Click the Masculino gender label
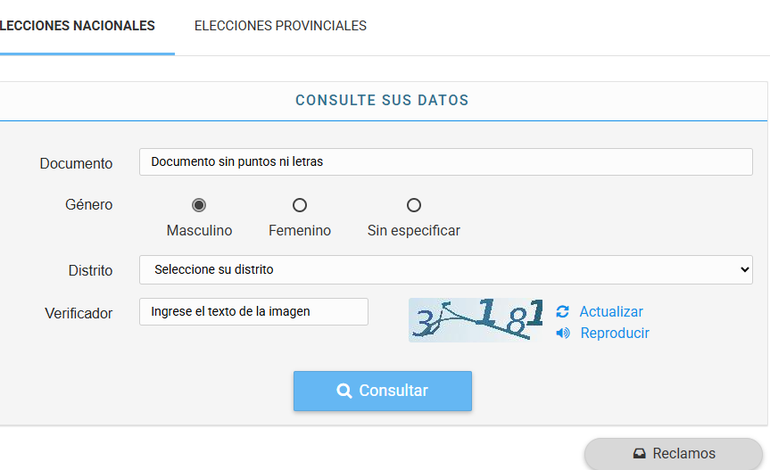The height and width of the screenshot is (470, 770). click(199, 231)
